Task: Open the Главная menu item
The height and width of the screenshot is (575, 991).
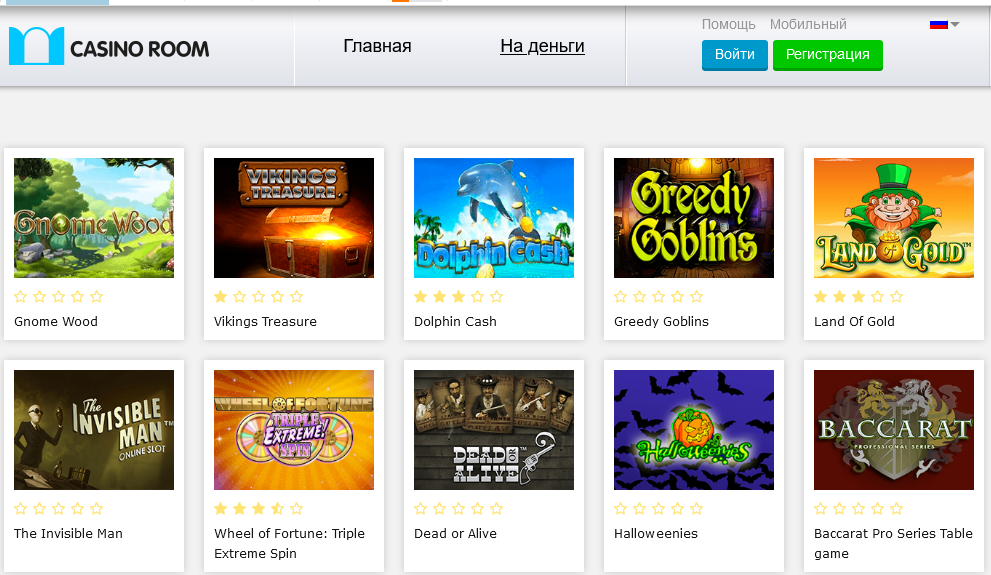Action: pyautogui.click(x=377, y=46)
